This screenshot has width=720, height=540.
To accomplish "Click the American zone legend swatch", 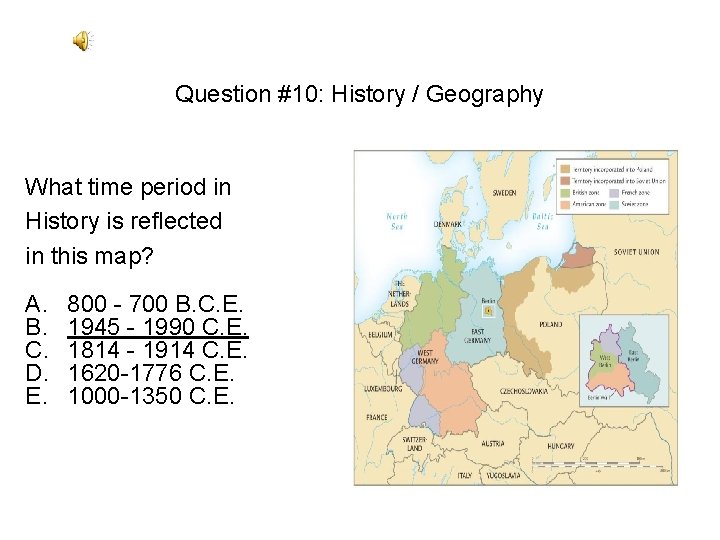I will (565, 204).
